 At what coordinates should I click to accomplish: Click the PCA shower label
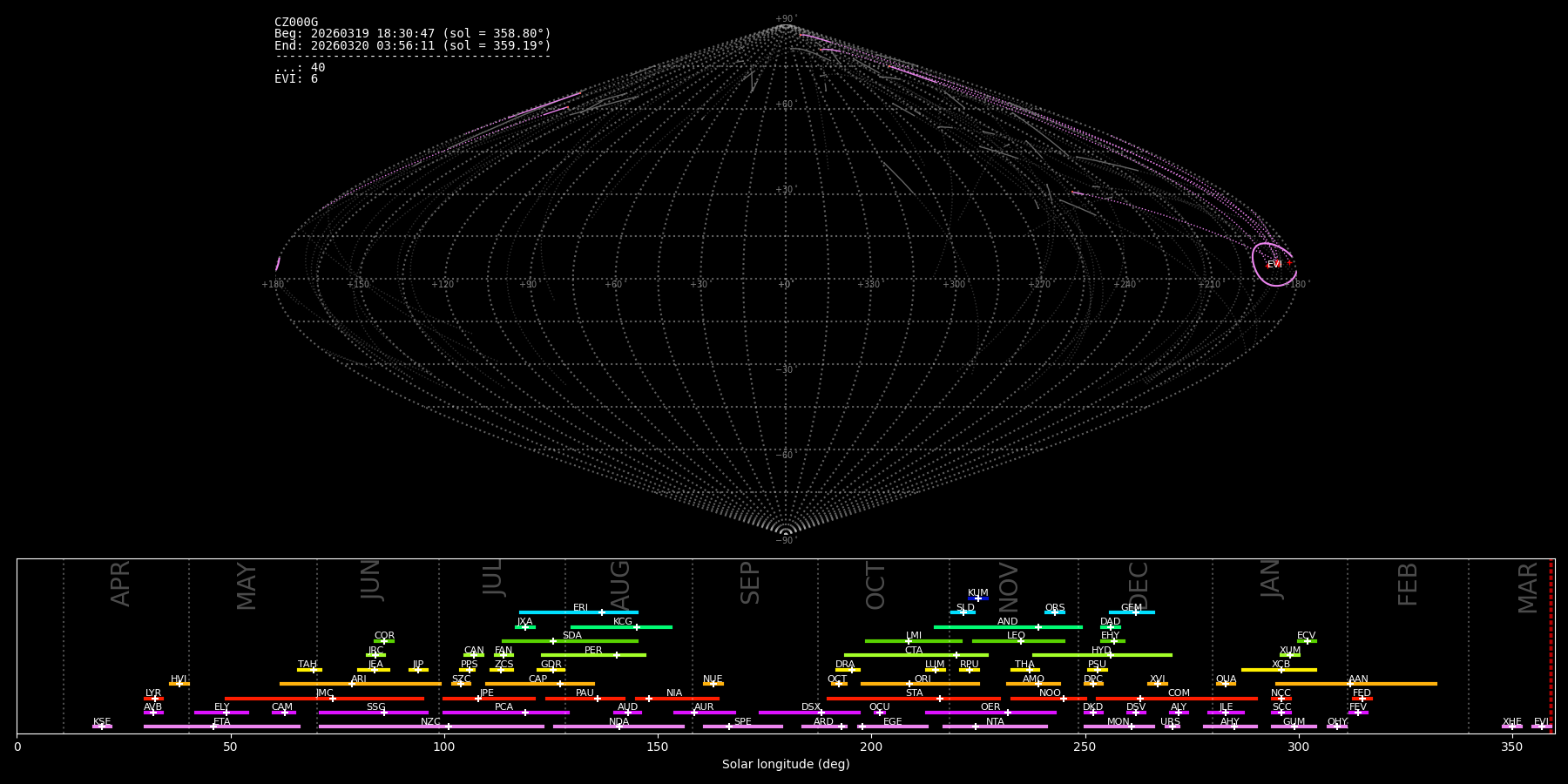coord(504,707)
